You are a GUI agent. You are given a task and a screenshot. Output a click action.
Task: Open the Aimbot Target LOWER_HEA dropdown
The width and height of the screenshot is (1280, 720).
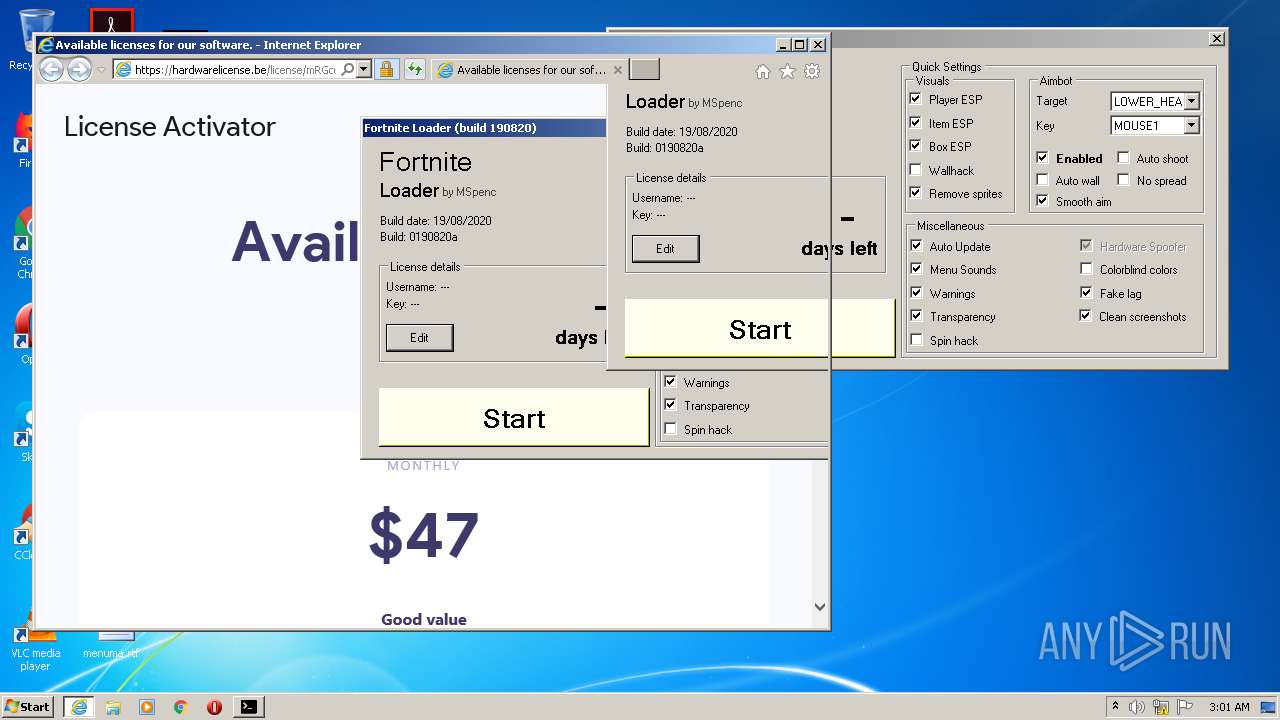tap(1191, 101)
